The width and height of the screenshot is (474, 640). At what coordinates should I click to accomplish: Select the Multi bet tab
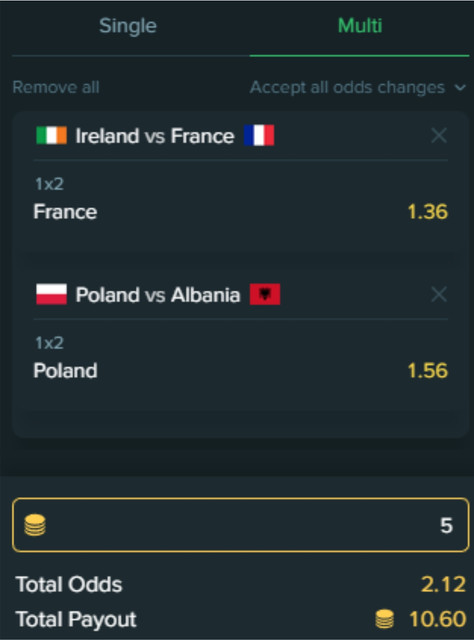360,26
